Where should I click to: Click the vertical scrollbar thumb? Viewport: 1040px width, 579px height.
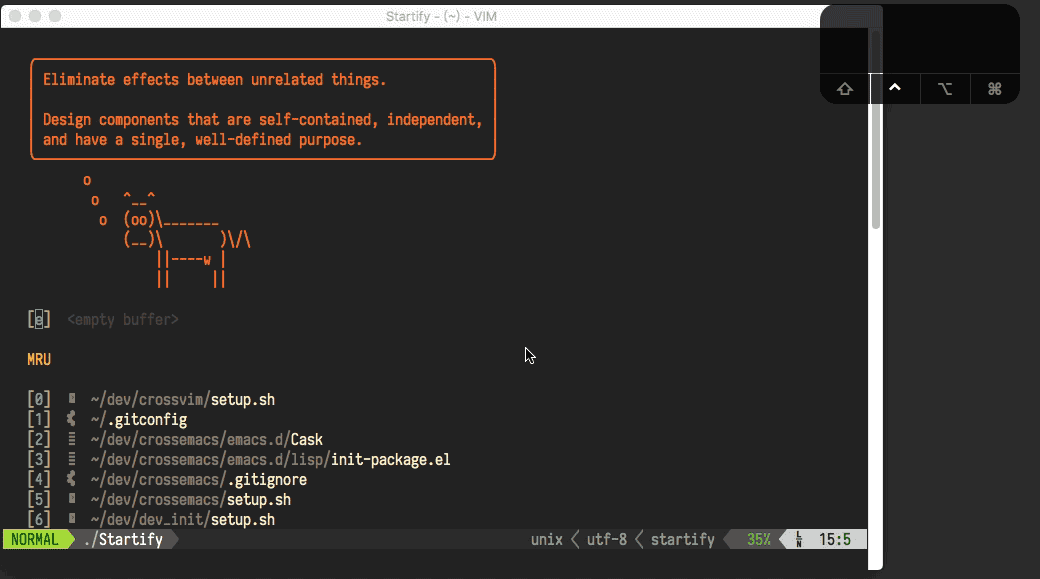876,130
